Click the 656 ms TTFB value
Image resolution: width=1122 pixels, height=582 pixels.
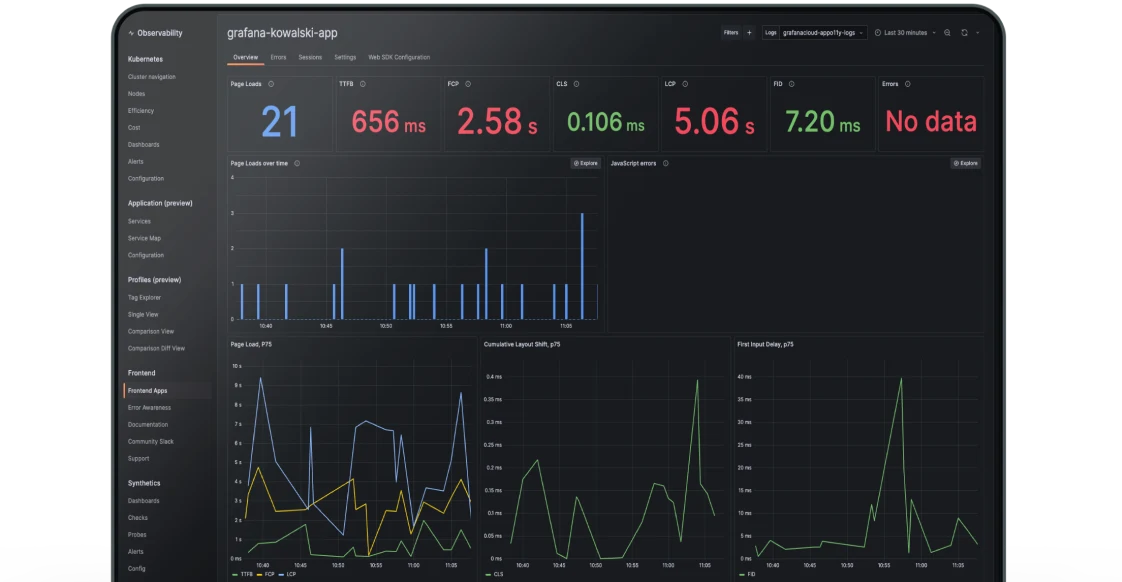(389, 122)
